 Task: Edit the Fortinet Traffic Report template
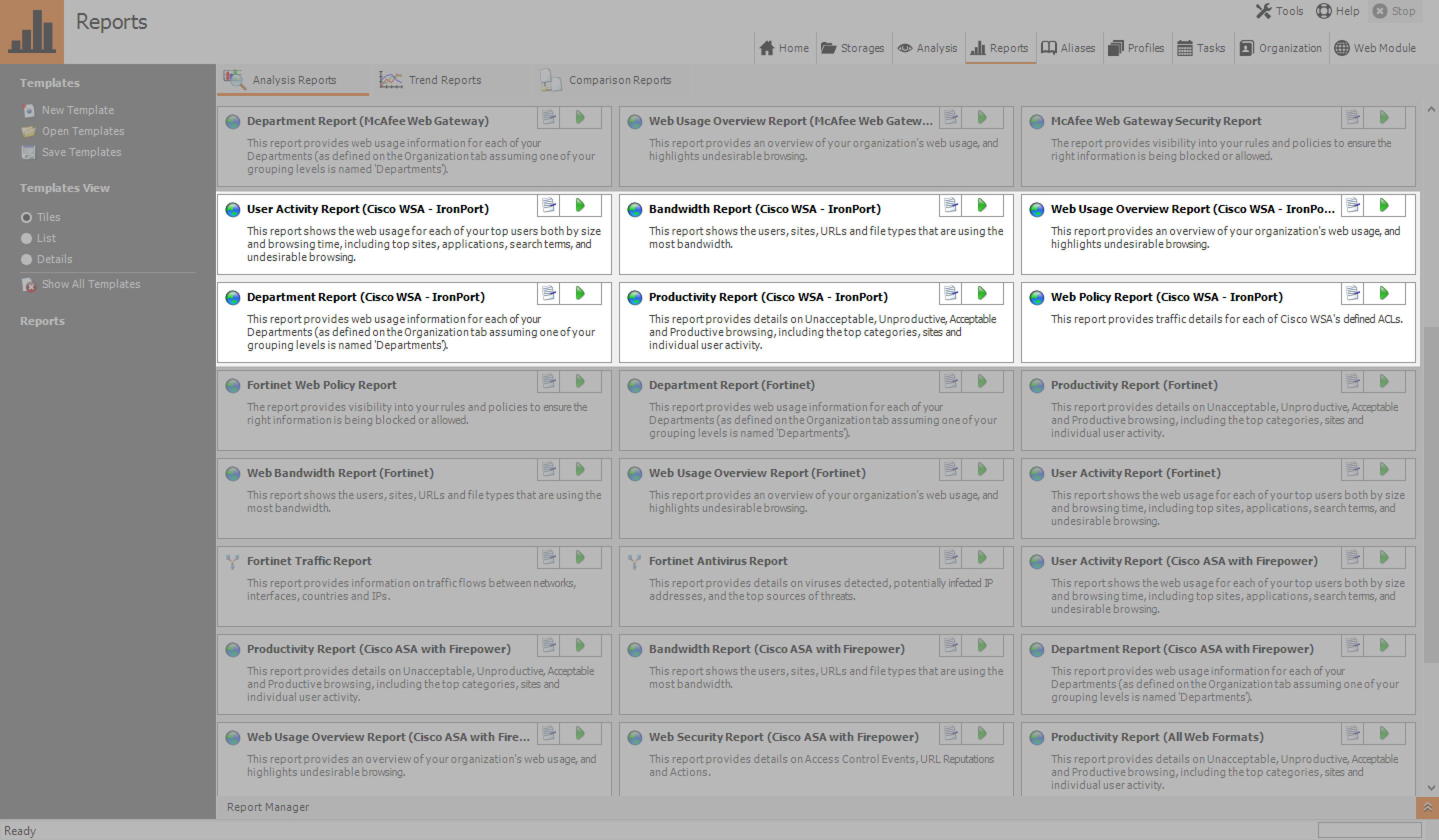549,557
